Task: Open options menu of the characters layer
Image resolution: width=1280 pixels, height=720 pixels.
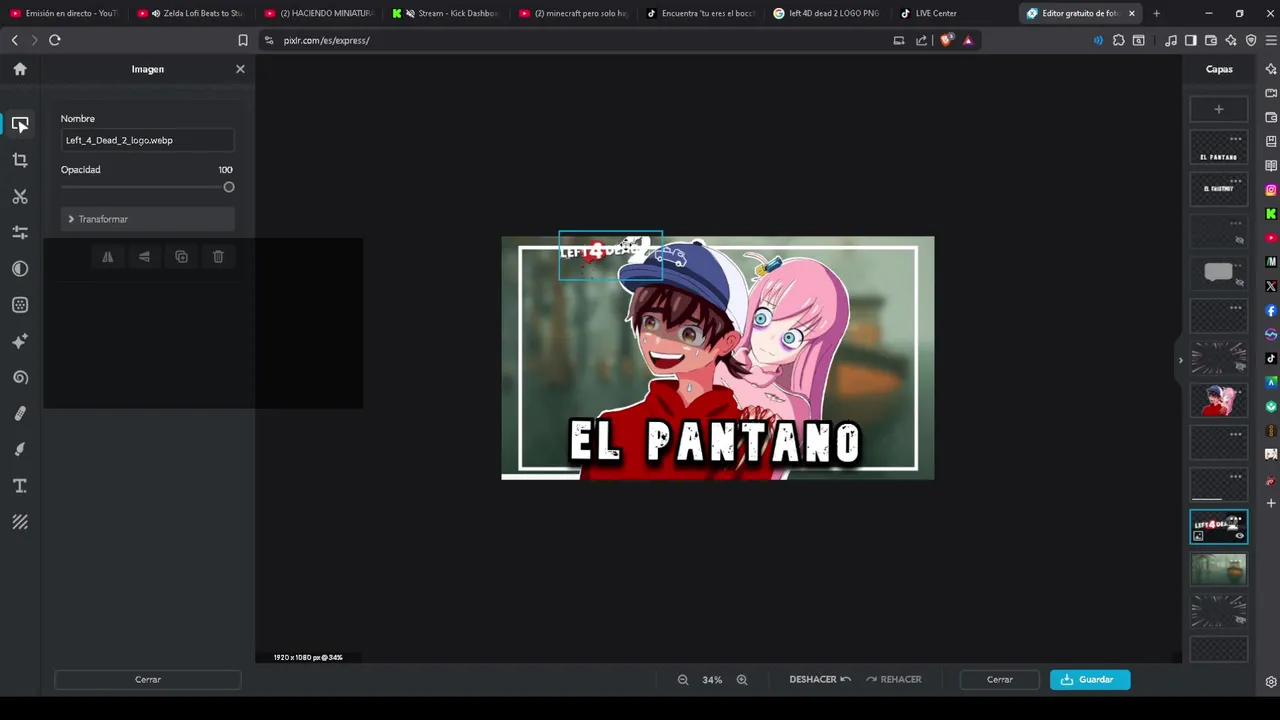Action: tap(1236, 392)
